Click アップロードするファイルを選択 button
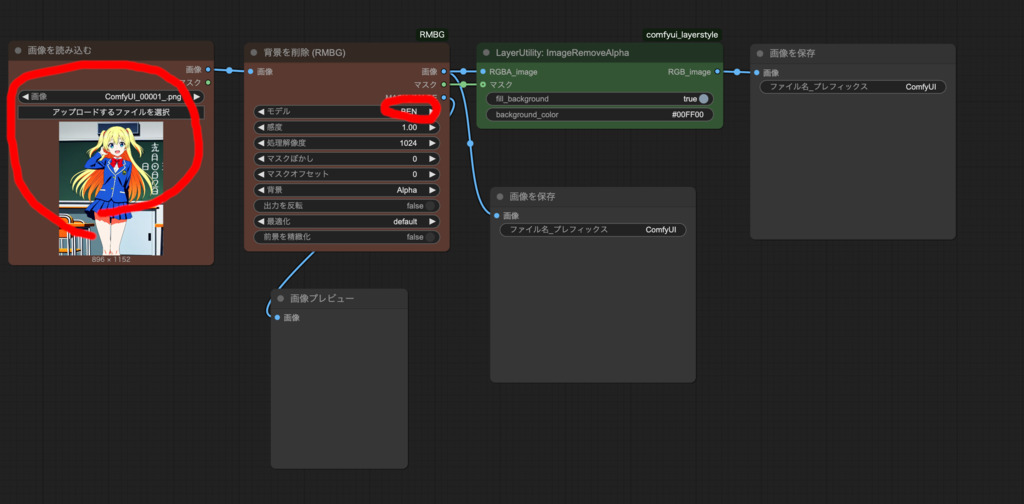1024x504 pixels. coord(111,112)
